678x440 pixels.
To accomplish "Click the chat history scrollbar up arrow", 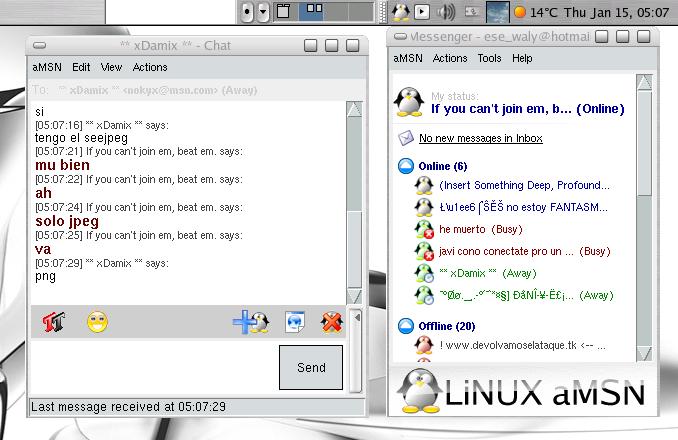I will tap(354, 110).
